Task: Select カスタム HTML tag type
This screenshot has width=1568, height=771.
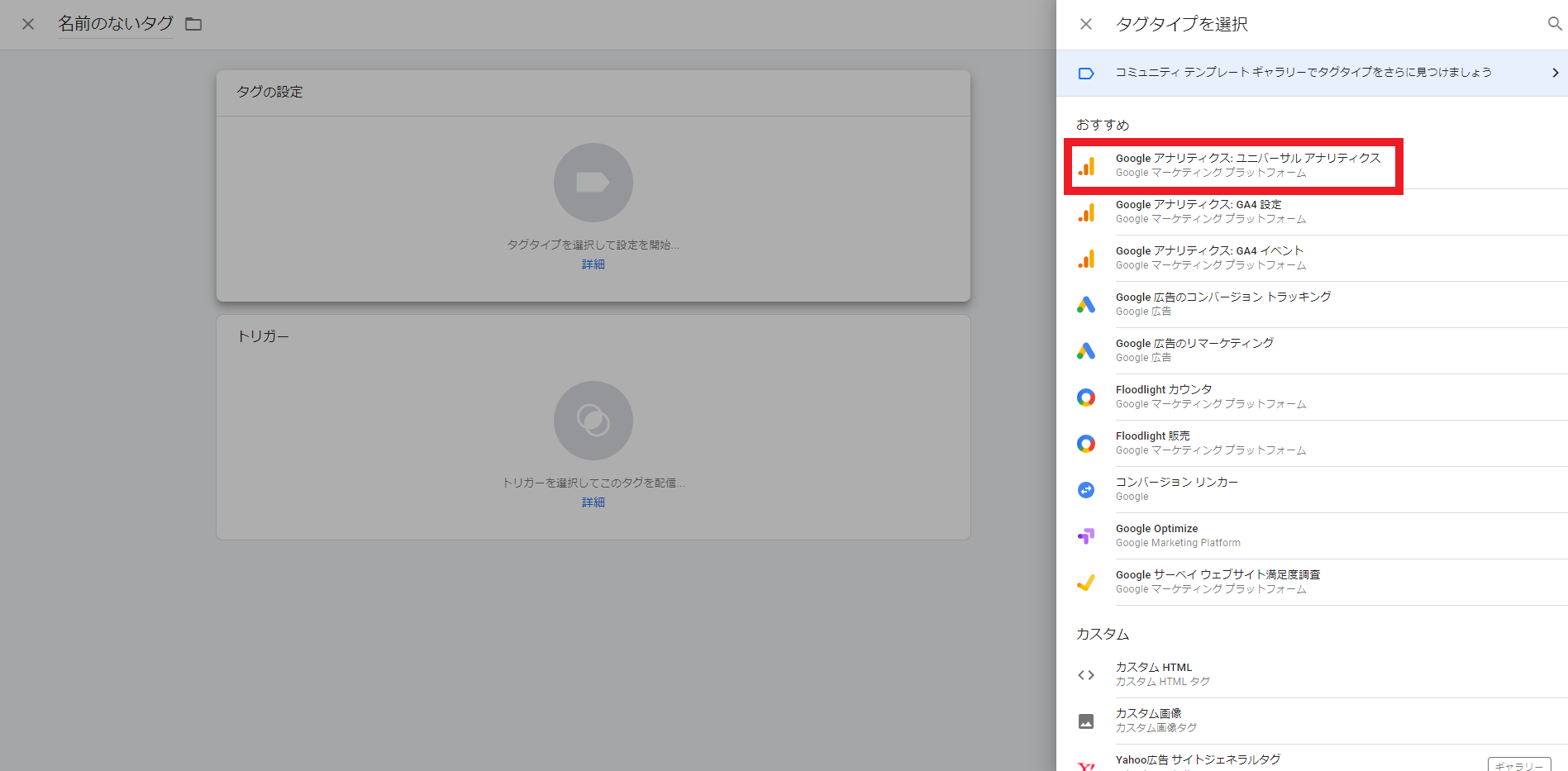Action: [1312, 674]
